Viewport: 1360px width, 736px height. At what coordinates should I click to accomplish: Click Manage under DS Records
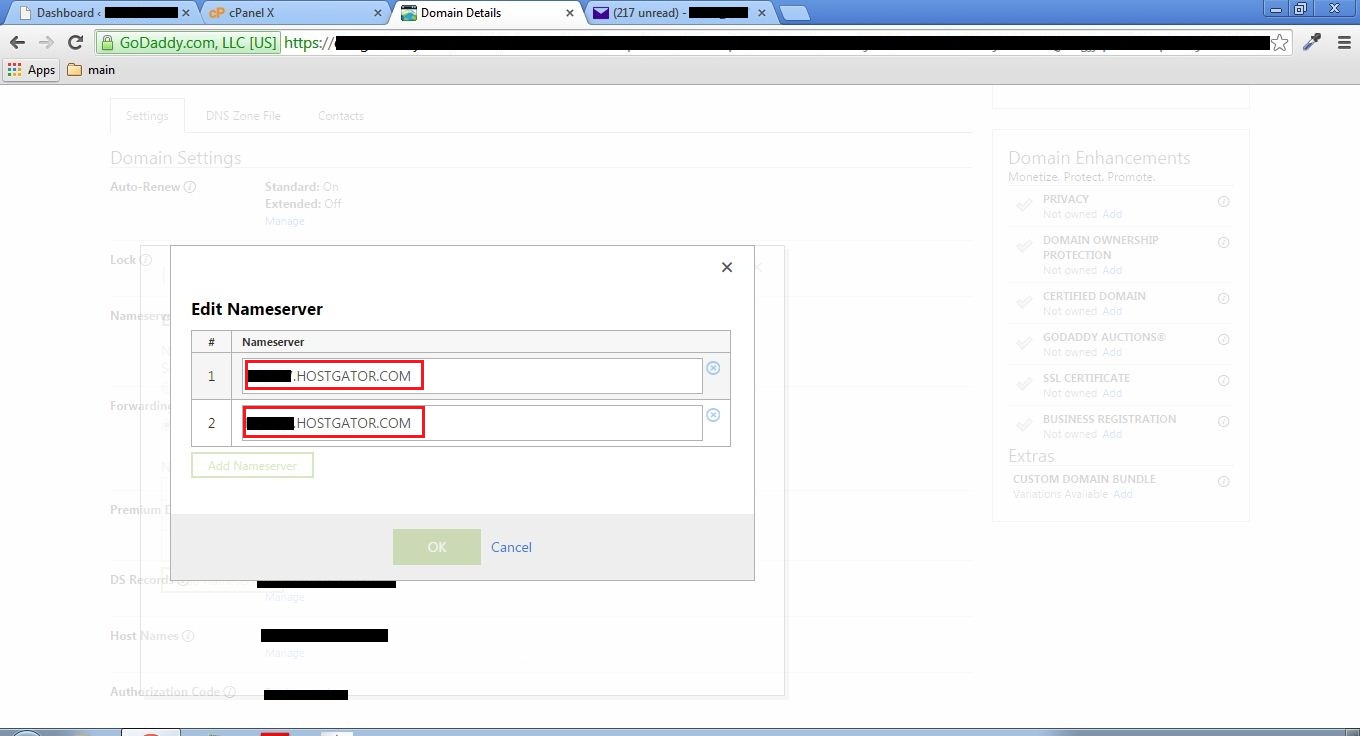tap(284, 597)
